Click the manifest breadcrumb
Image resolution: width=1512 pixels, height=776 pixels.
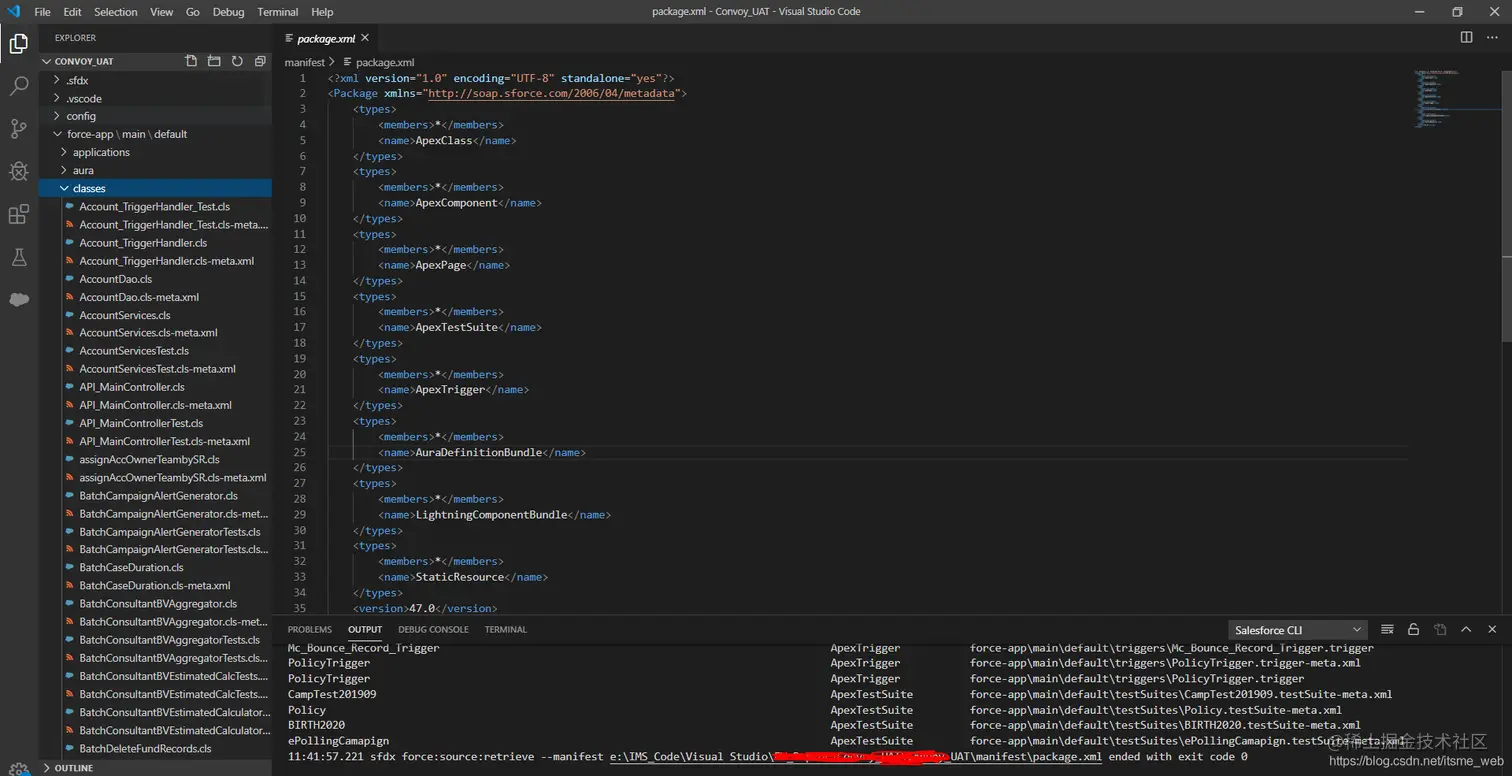tap(304, 62)
